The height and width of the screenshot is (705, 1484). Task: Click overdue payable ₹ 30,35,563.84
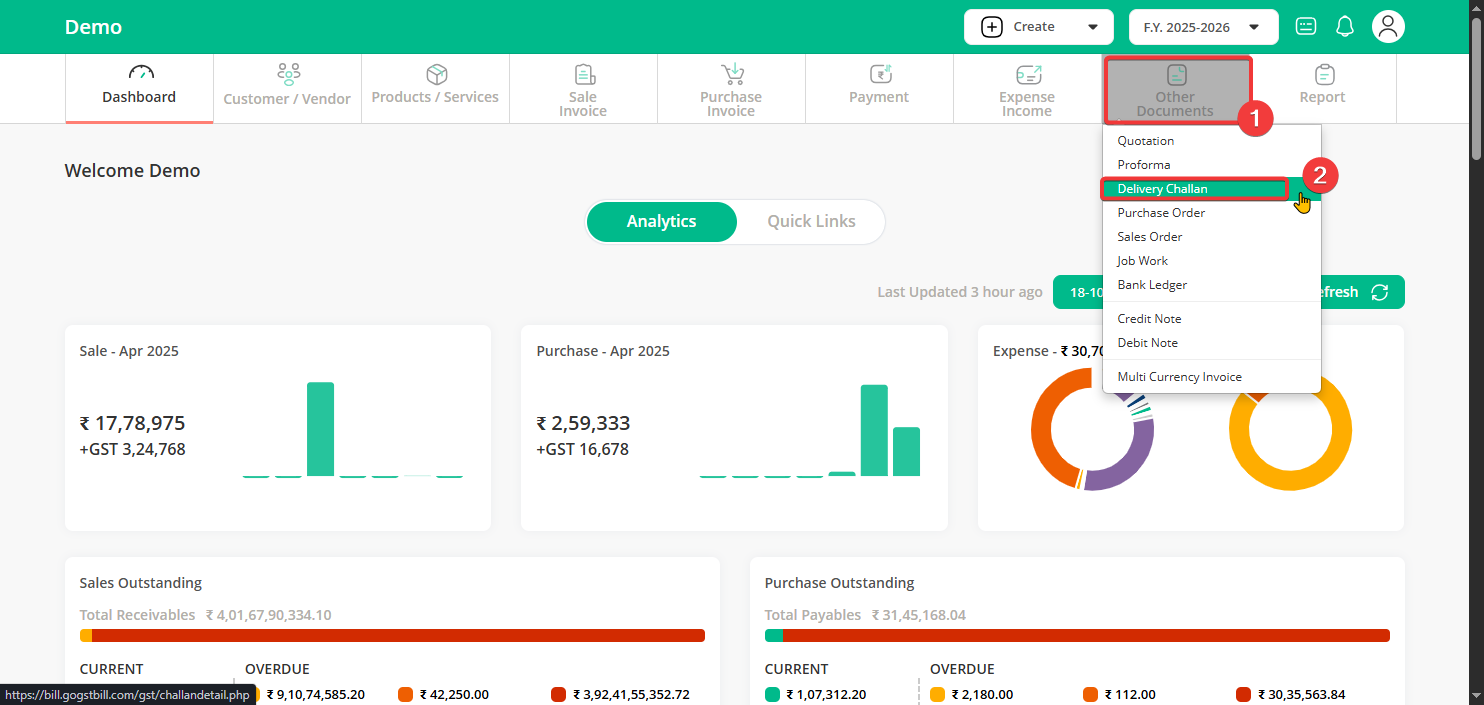(x=1301, y=694)
